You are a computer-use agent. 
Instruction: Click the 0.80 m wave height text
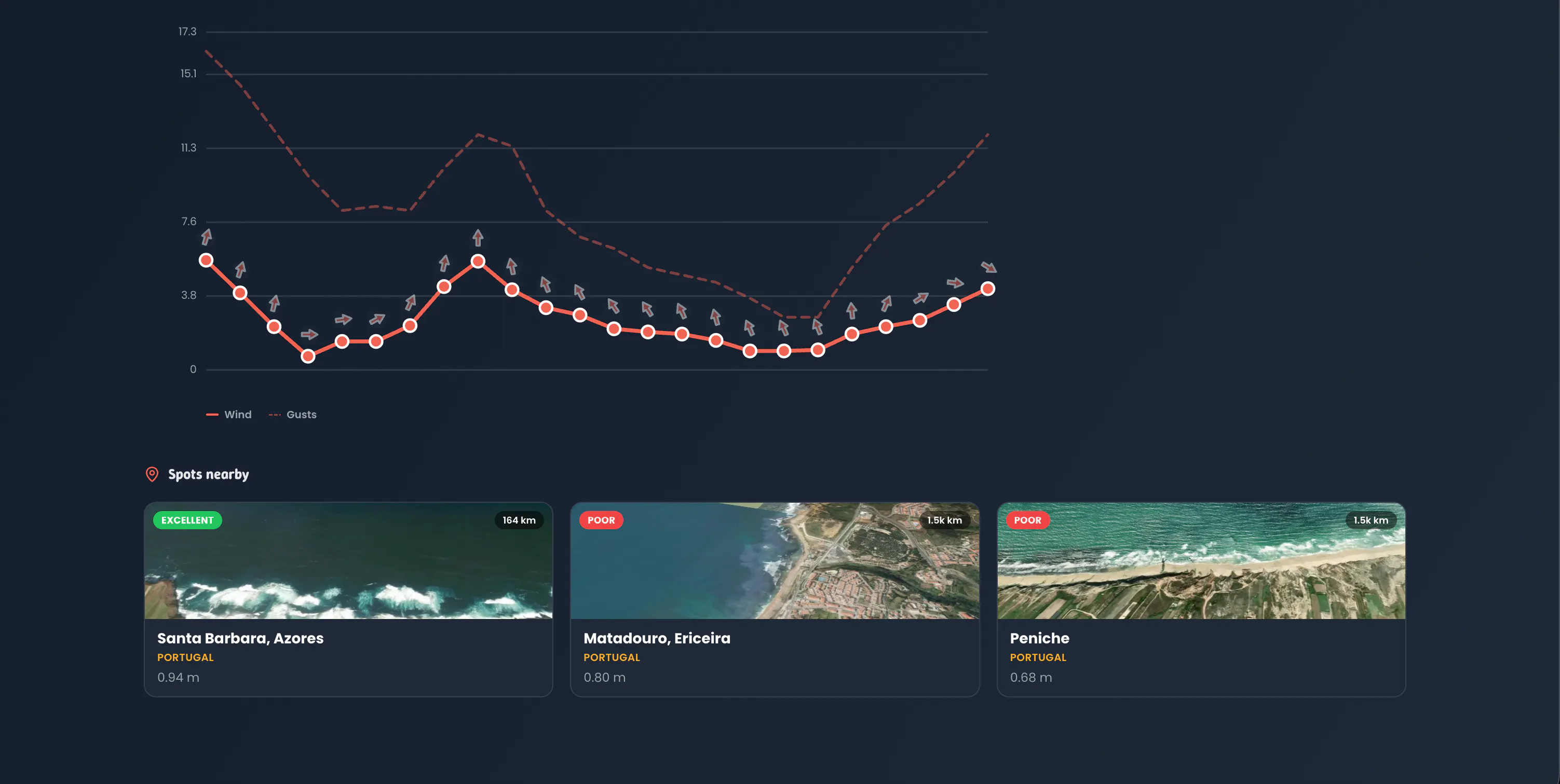(604, 678)
